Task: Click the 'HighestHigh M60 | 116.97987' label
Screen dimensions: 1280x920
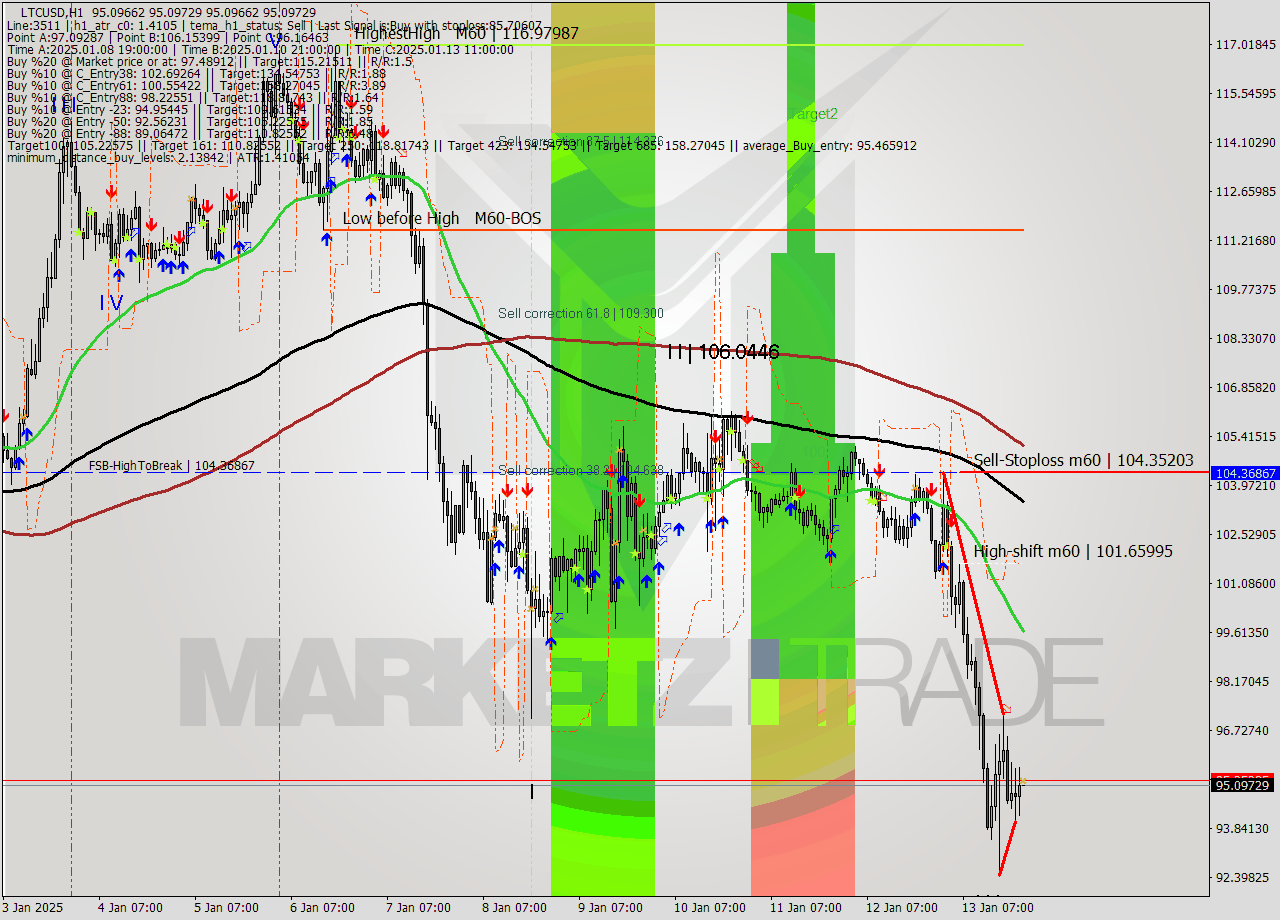Action: pos(466,33)
